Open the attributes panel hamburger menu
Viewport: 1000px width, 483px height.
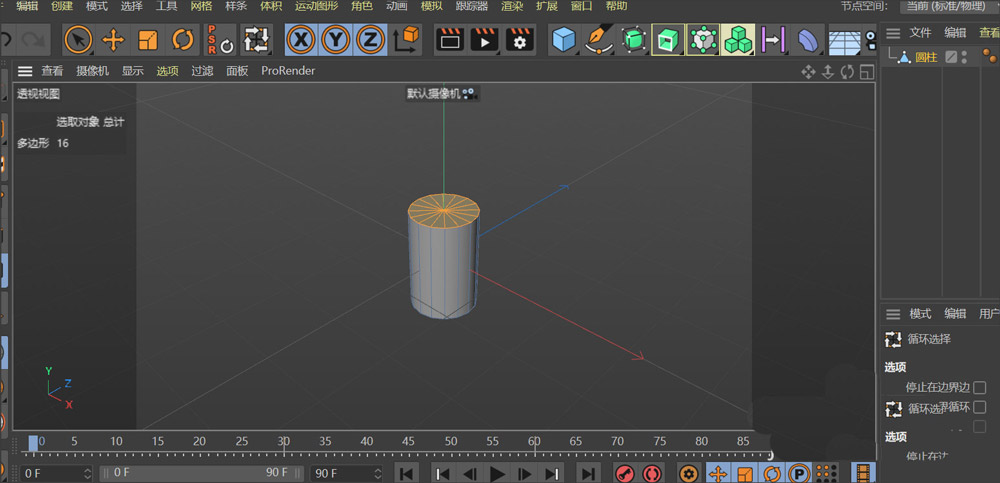coord(893,313)
